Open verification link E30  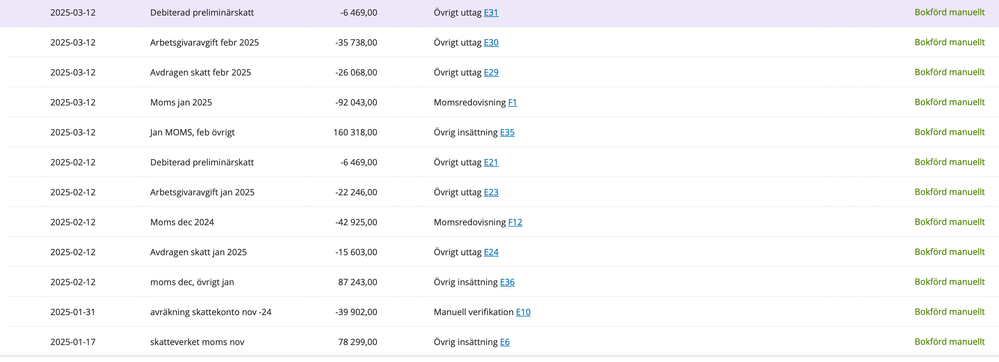click(491, 43)
